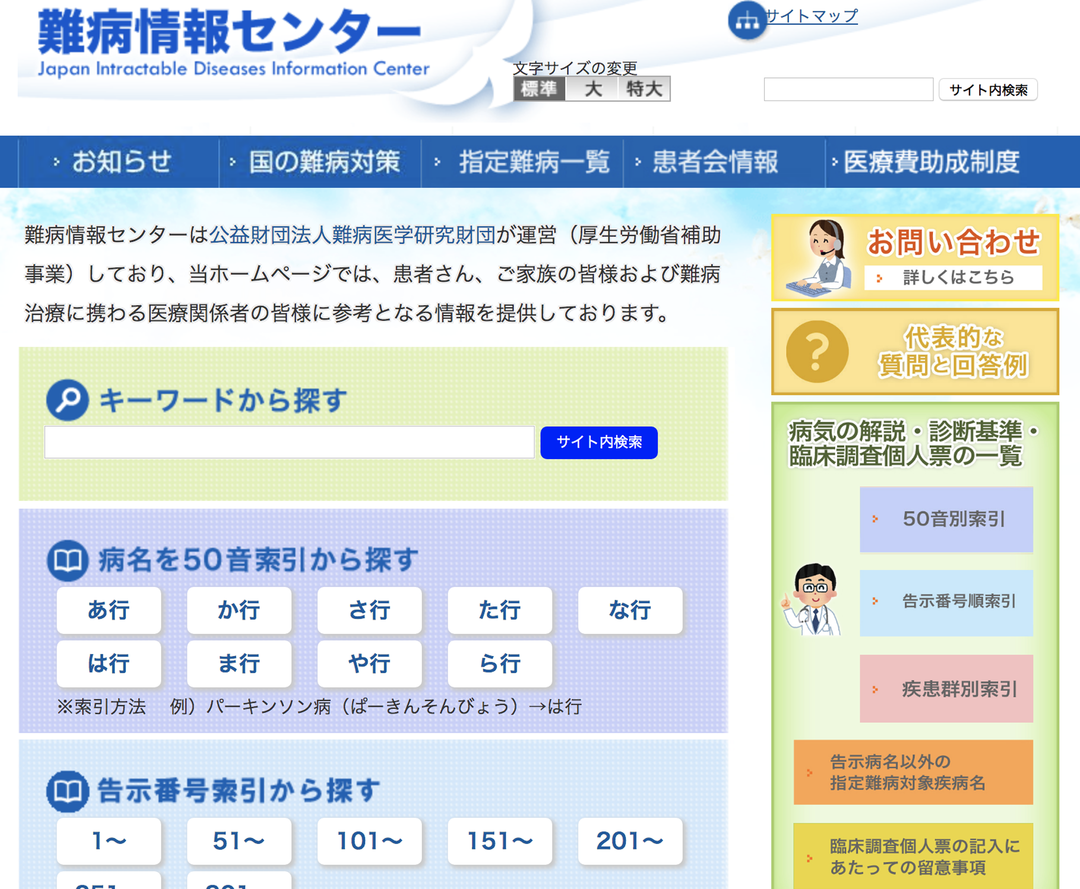The image size is (1080, 889).
Task: Click the question mark icon in 代表的な質問と回答例
Action: pos(816,352)
